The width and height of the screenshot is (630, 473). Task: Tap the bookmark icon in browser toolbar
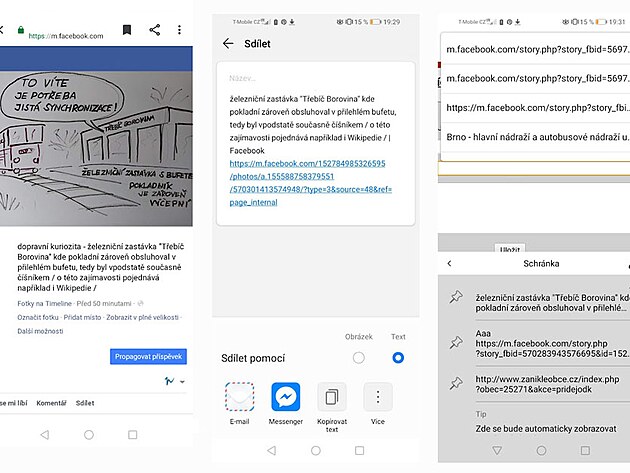click(127, 31)
